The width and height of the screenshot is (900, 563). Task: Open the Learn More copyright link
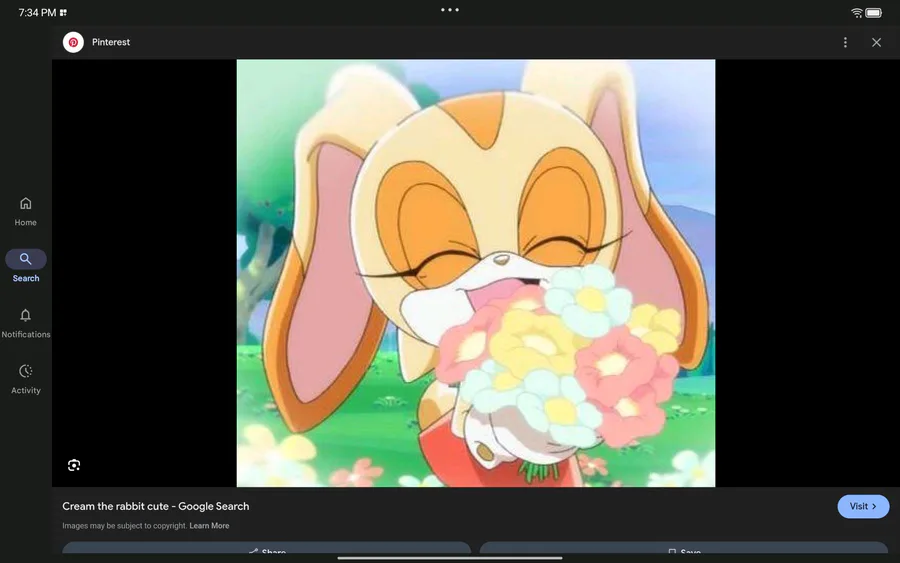[x=209, y=526]
